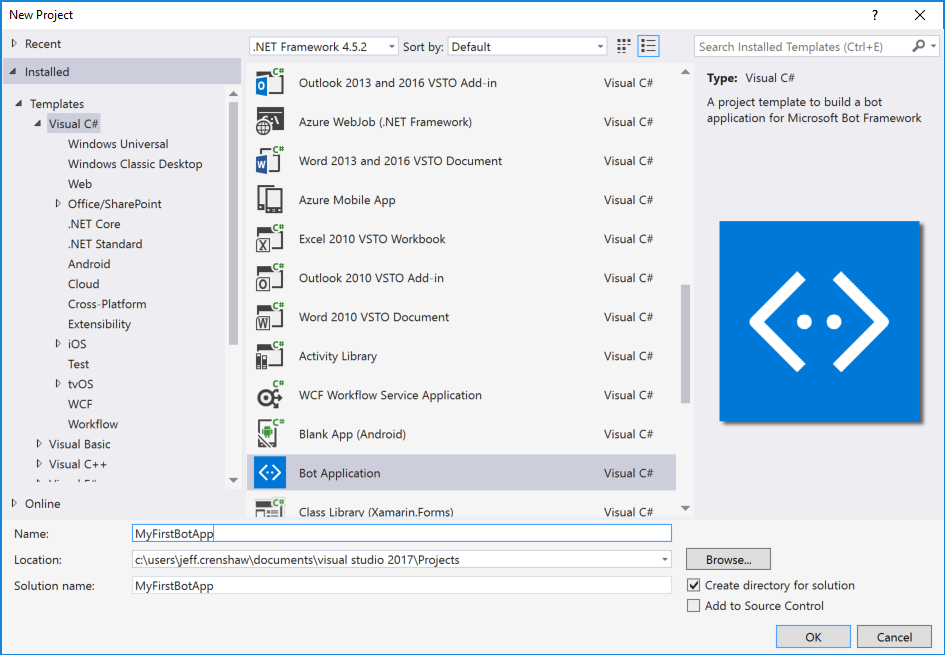Open the search options dropdown arrow
Image resolution: width=945 pixels, height=655 pixels.
(933, 46)
